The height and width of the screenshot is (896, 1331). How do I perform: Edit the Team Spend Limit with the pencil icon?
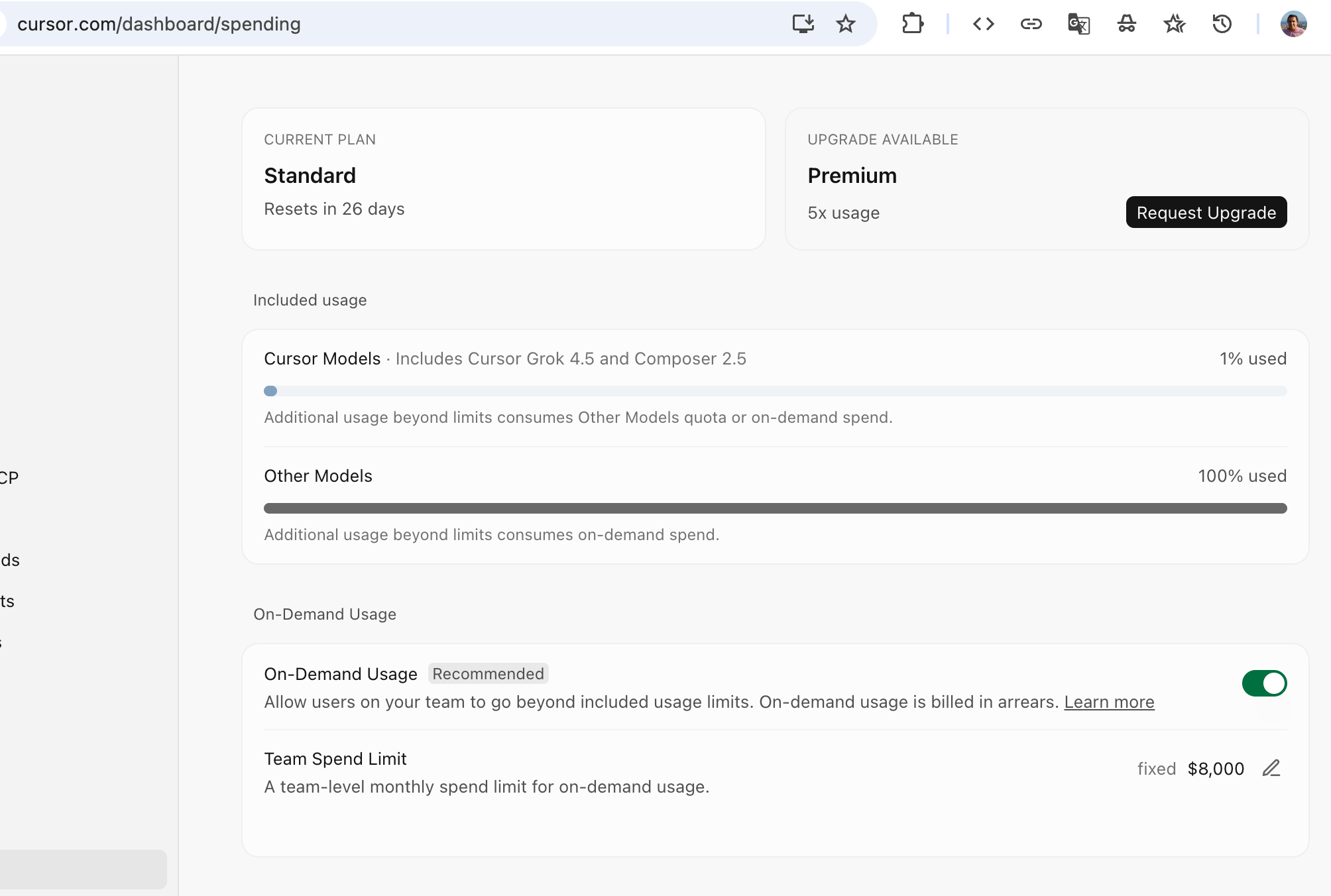coord(1271,768)
